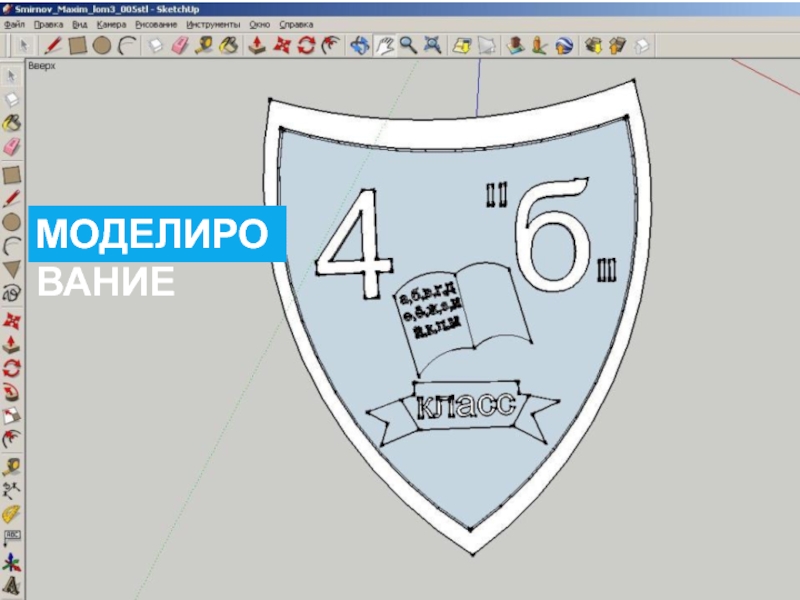Open the Справка menu
This screenshot has height=600, width=800.
tap(296, 24)
